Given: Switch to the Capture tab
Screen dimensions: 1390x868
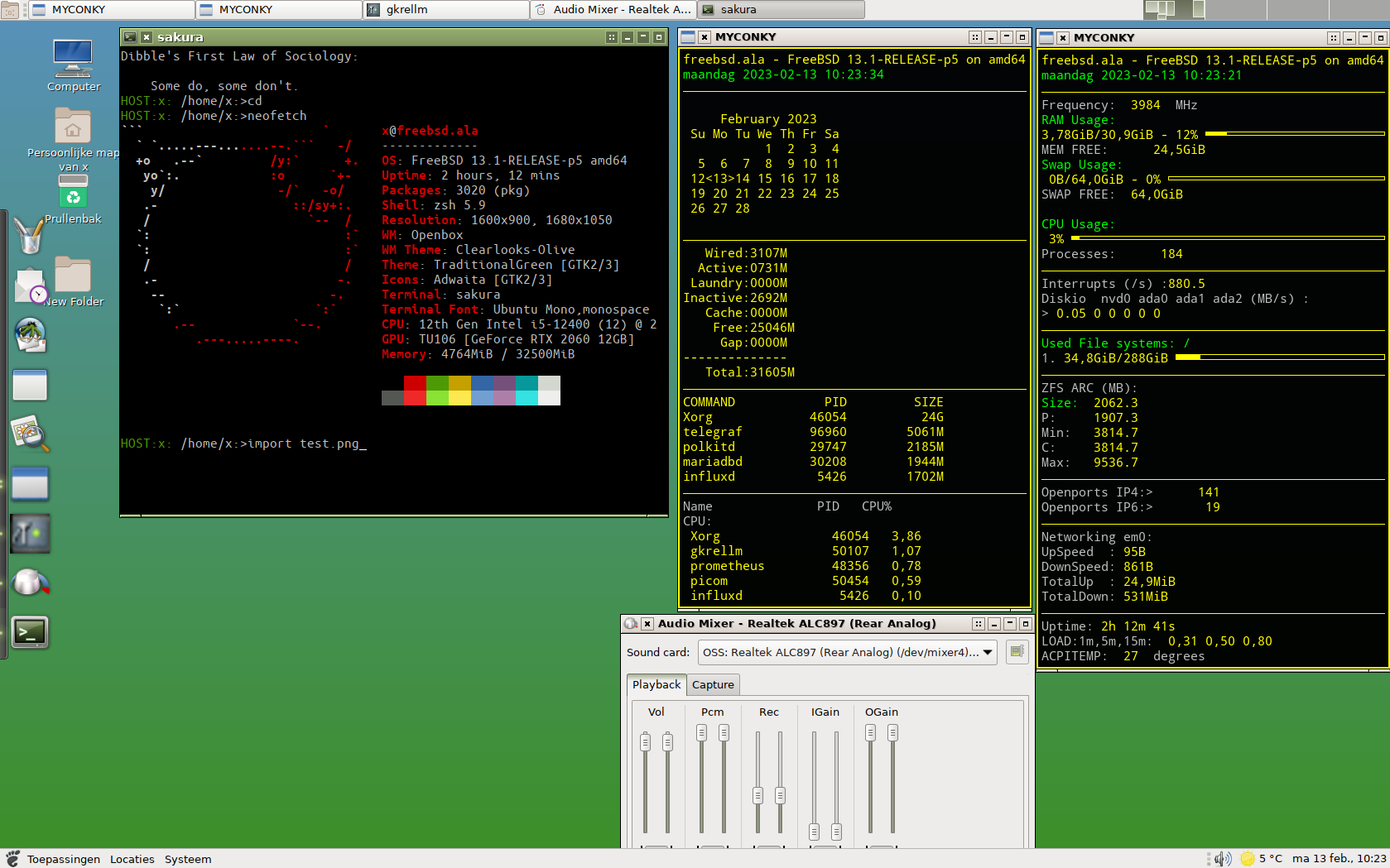Looking at the screenshot, I should pos(713,685).
